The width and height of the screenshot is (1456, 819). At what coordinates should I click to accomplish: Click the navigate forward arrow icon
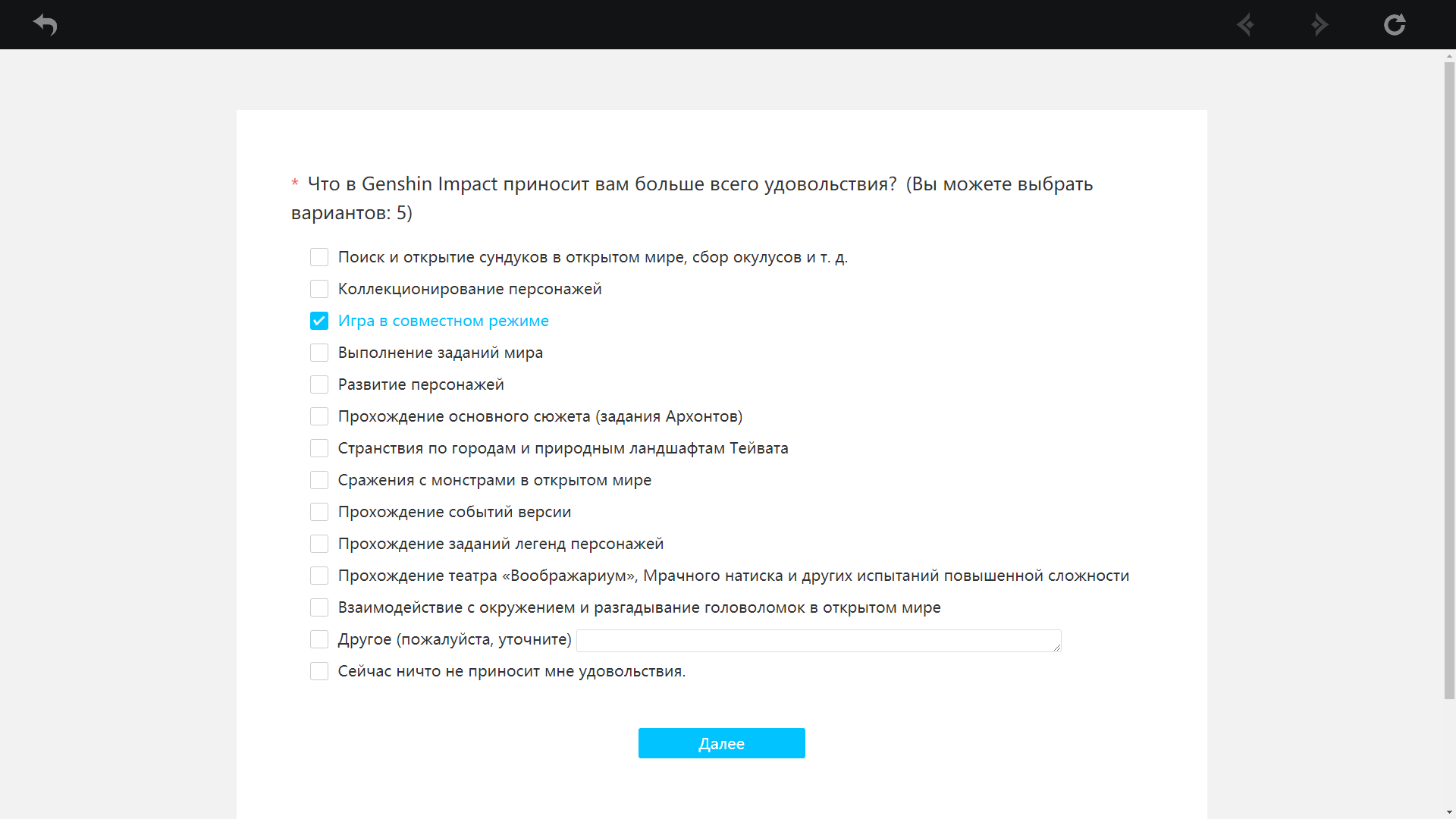1319,24
